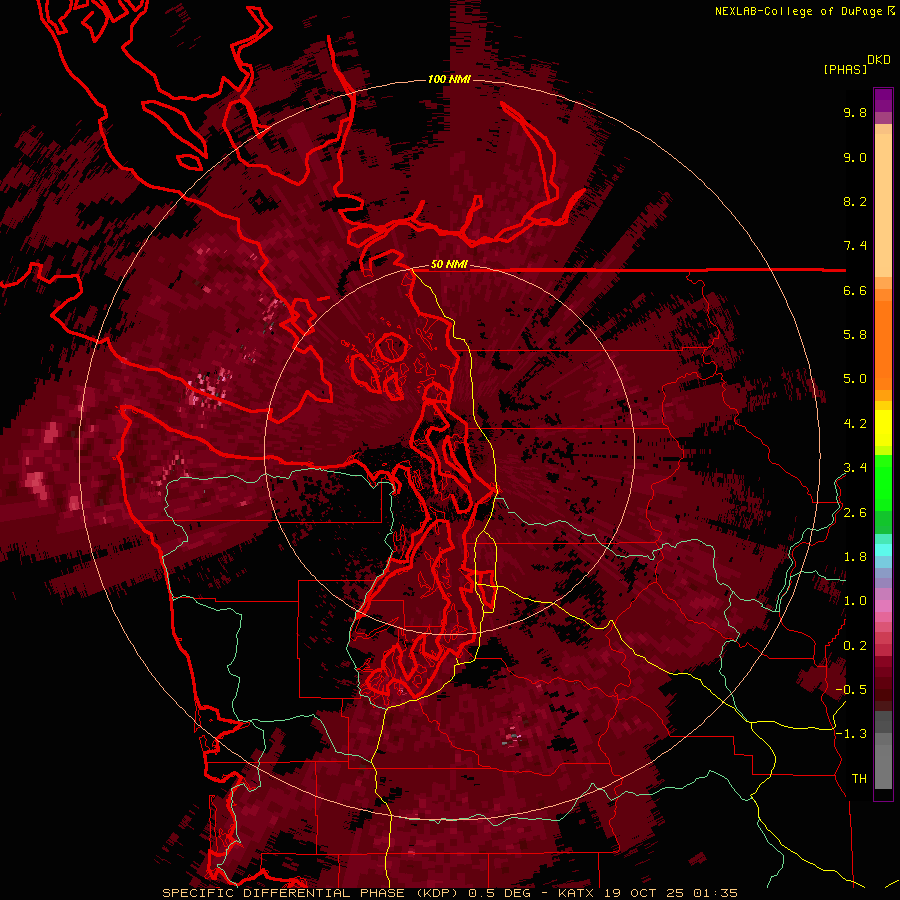Image resolution: width=900 pixels, height=900 pixels.
Task: Select the -0.5 value on the color scale
Action: (851, 690)
